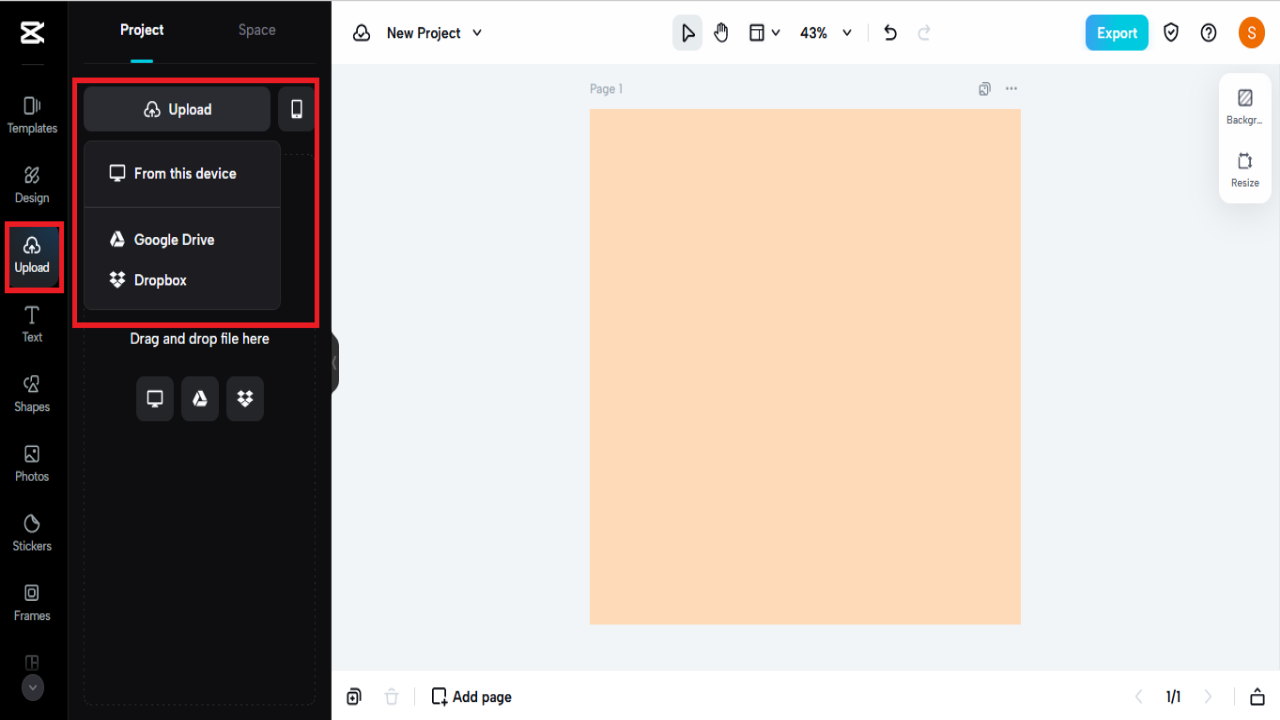Open the page view layout dropdown

point(763,32)
